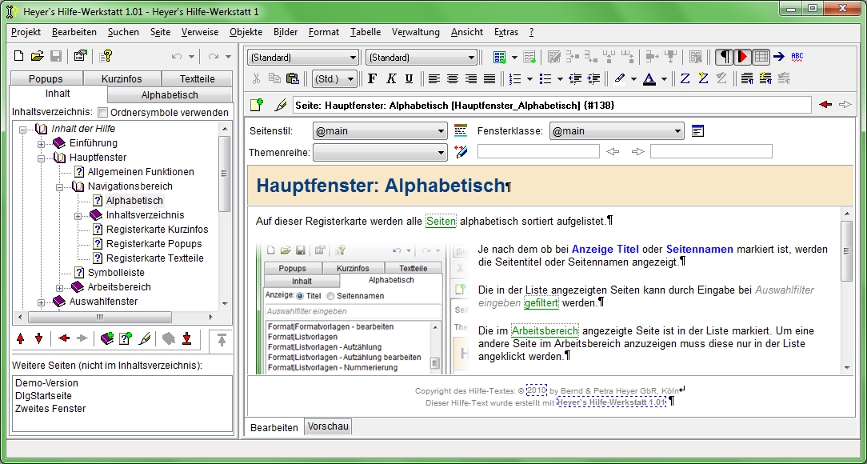Open the (Std.) font size dropdown

[x=334, y=79]
